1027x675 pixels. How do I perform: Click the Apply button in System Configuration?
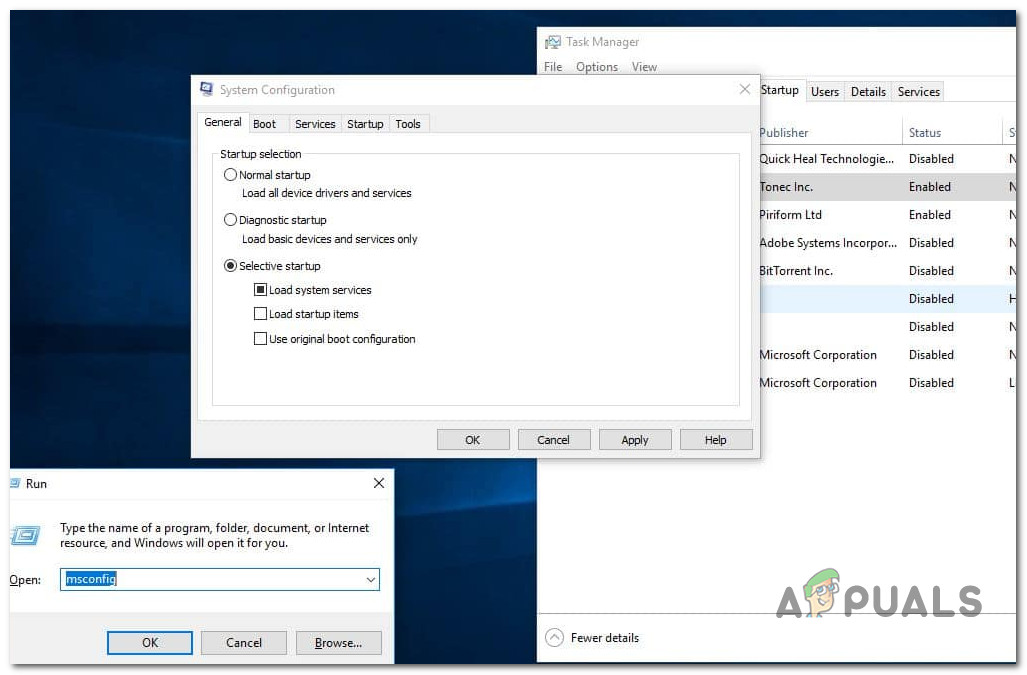coord(635,439)
